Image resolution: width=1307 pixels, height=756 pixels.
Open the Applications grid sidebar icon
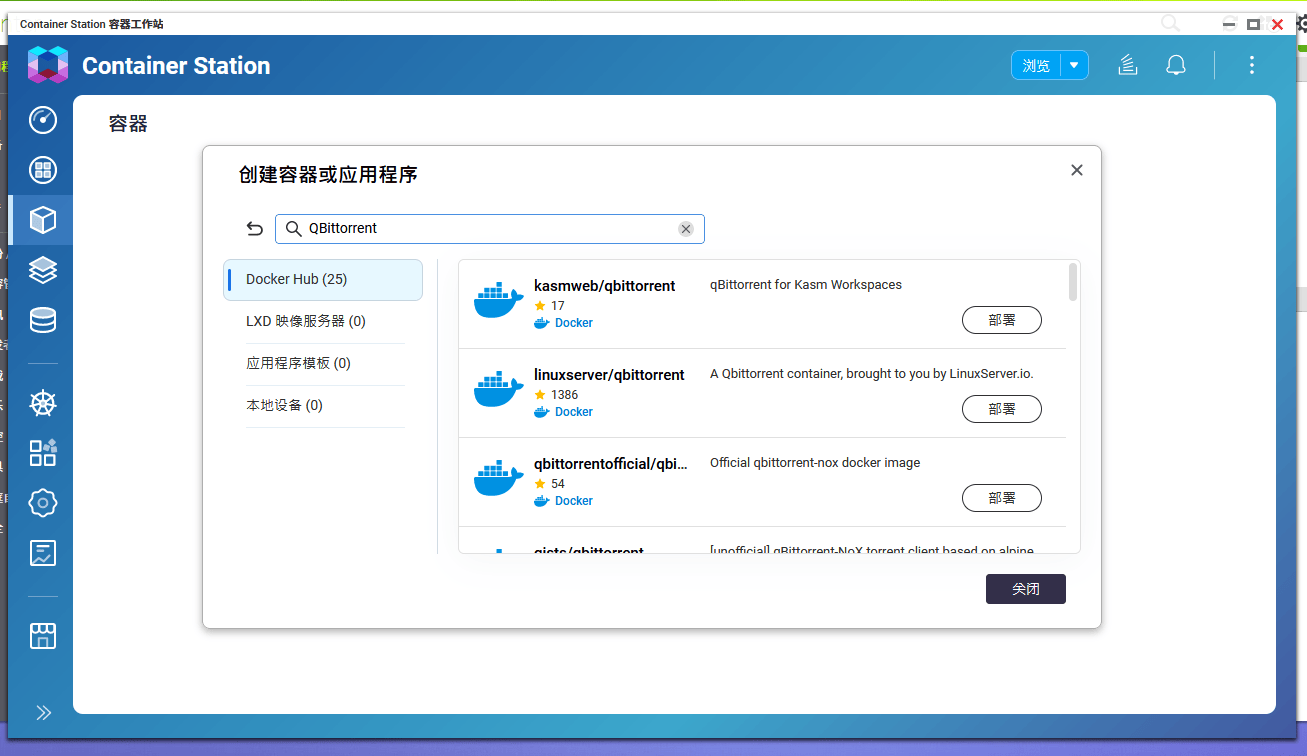(x=43, y=170)
